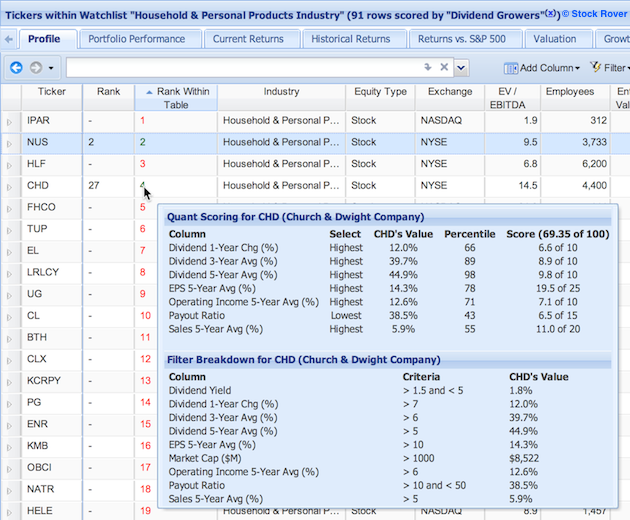Viewport: 630px width, 520px height.
Task: Select the HELE ticker cell
Action: point(52,510)
